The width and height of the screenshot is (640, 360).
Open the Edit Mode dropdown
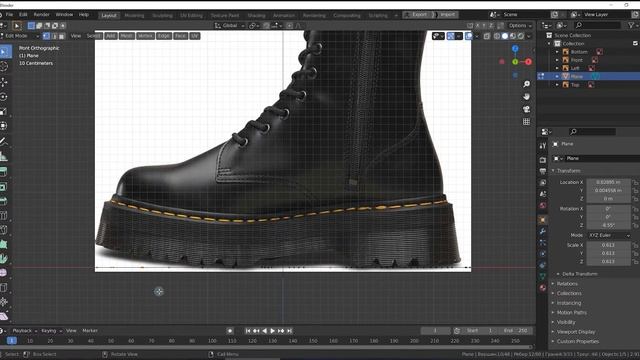tap(20, 36)
